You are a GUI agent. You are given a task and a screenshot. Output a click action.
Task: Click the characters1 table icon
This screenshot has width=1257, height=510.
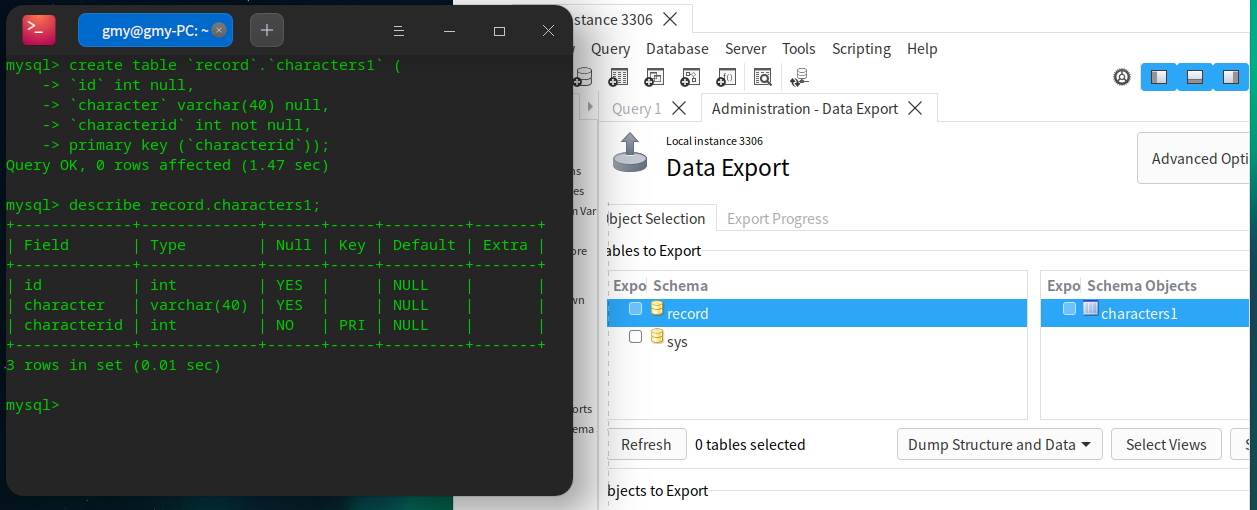1091,309
